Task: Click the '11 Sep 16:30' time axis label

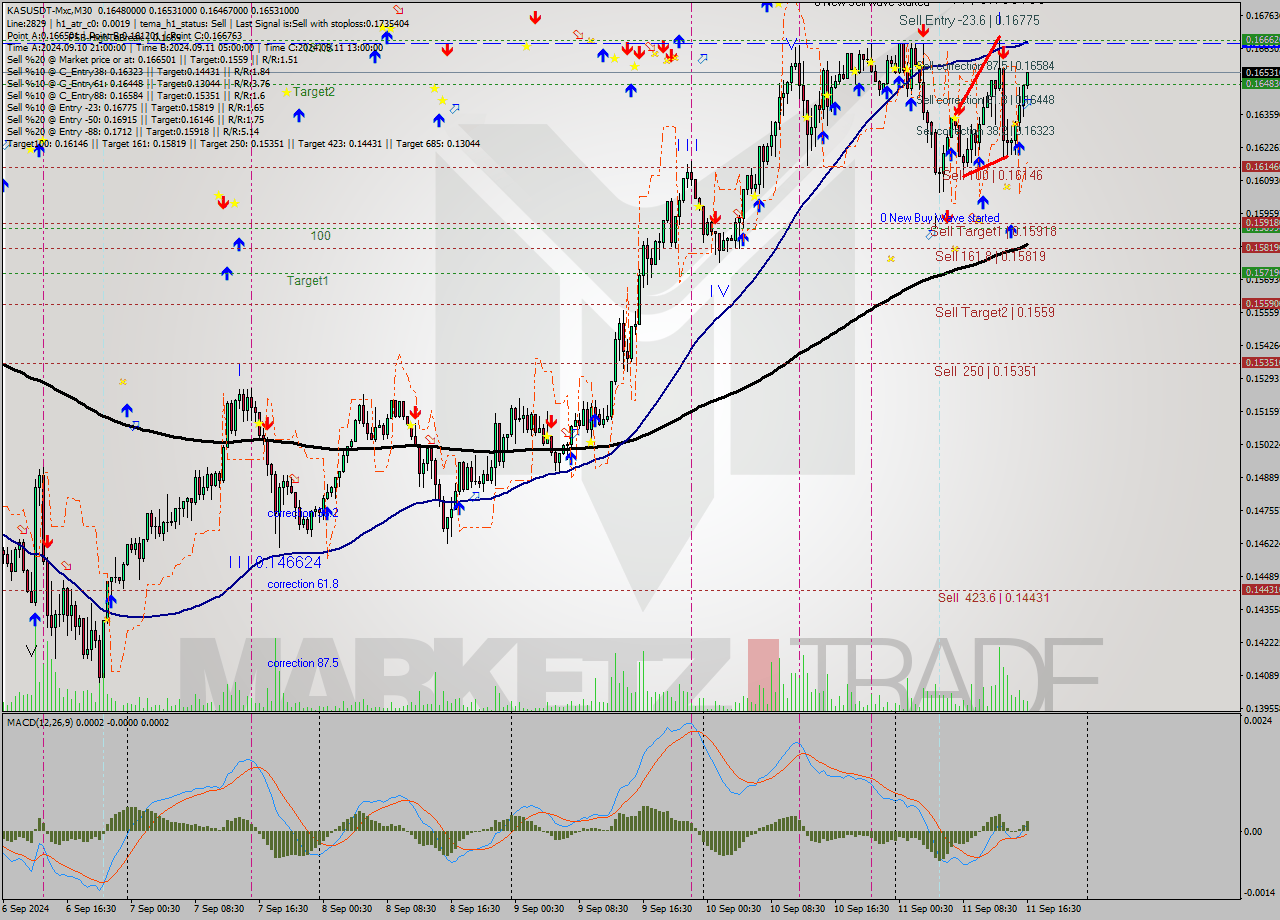Action: (x=1053, y=909)
